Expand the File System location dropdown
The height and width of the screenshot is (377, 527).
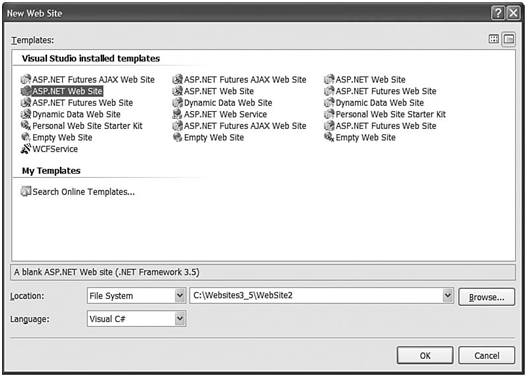(x=180, y=296)
